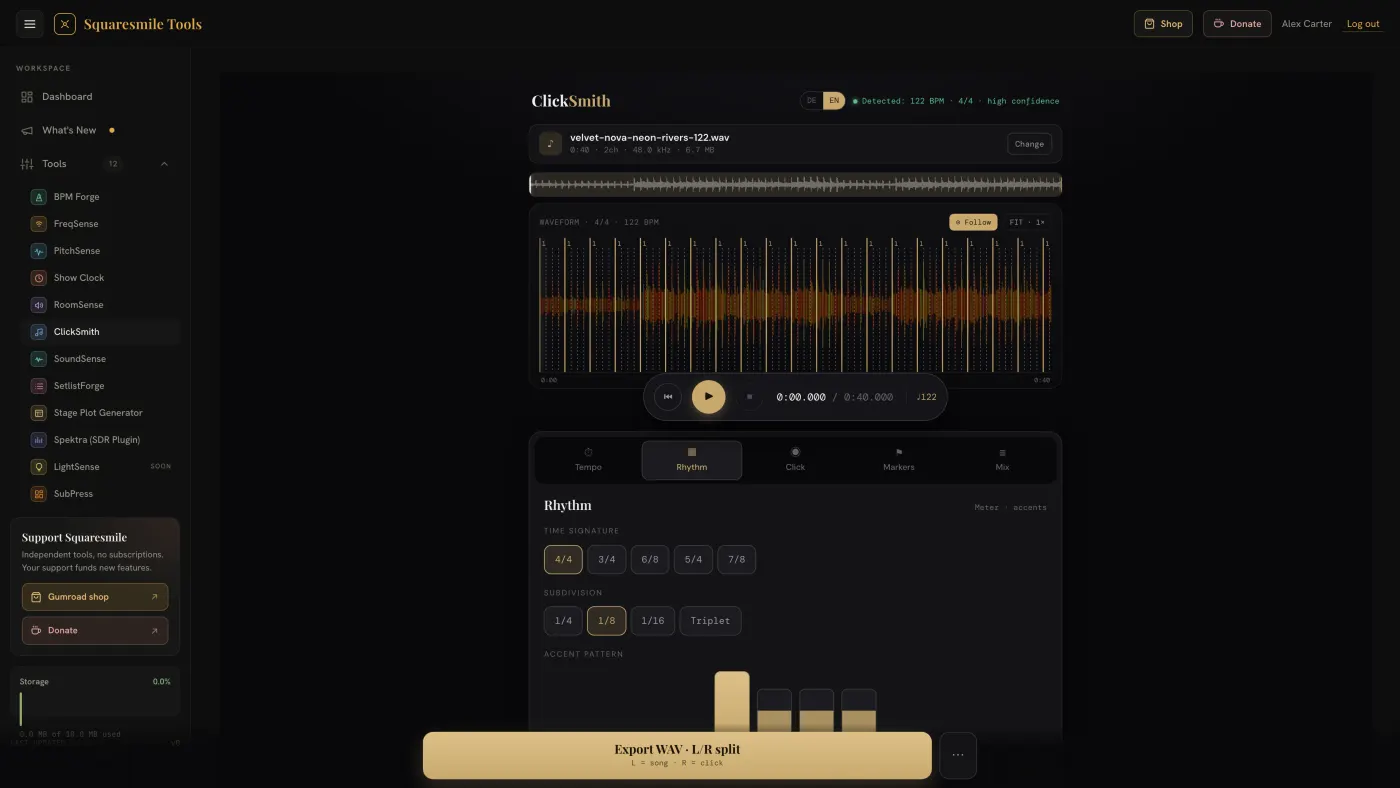1400x788 pixels.
Task: Skip back to start of track
Action: [x=668, y=397]
